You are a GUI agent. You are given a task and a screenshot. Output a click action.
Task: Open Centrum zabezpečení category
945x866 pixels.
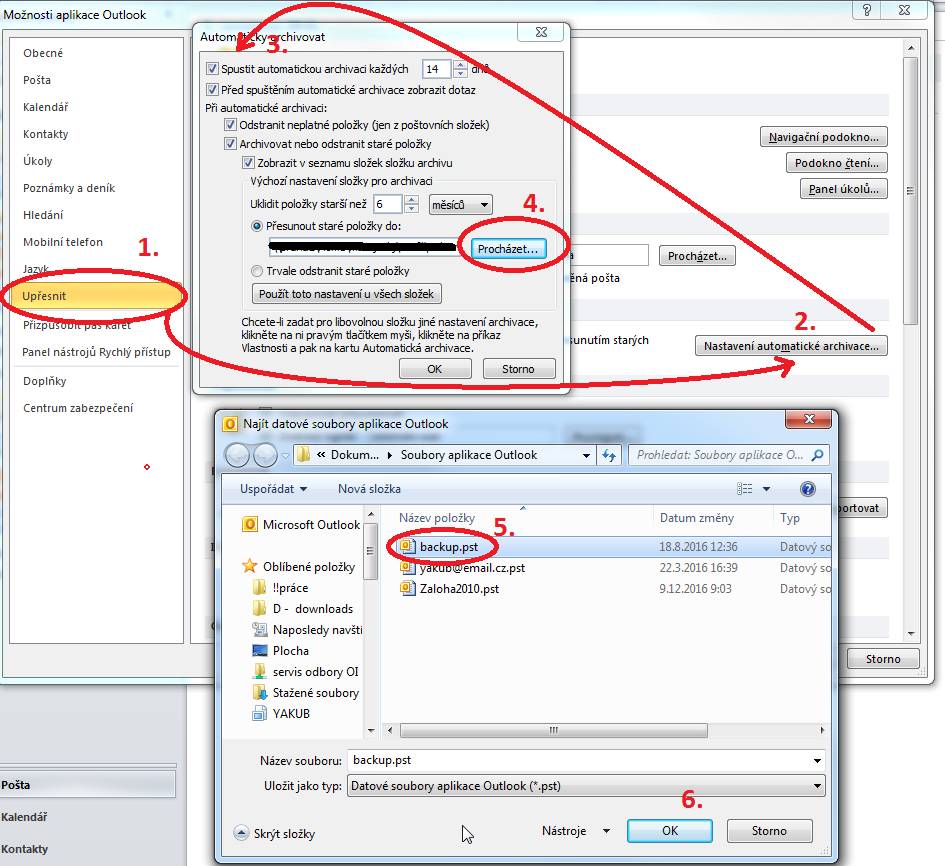78,408
